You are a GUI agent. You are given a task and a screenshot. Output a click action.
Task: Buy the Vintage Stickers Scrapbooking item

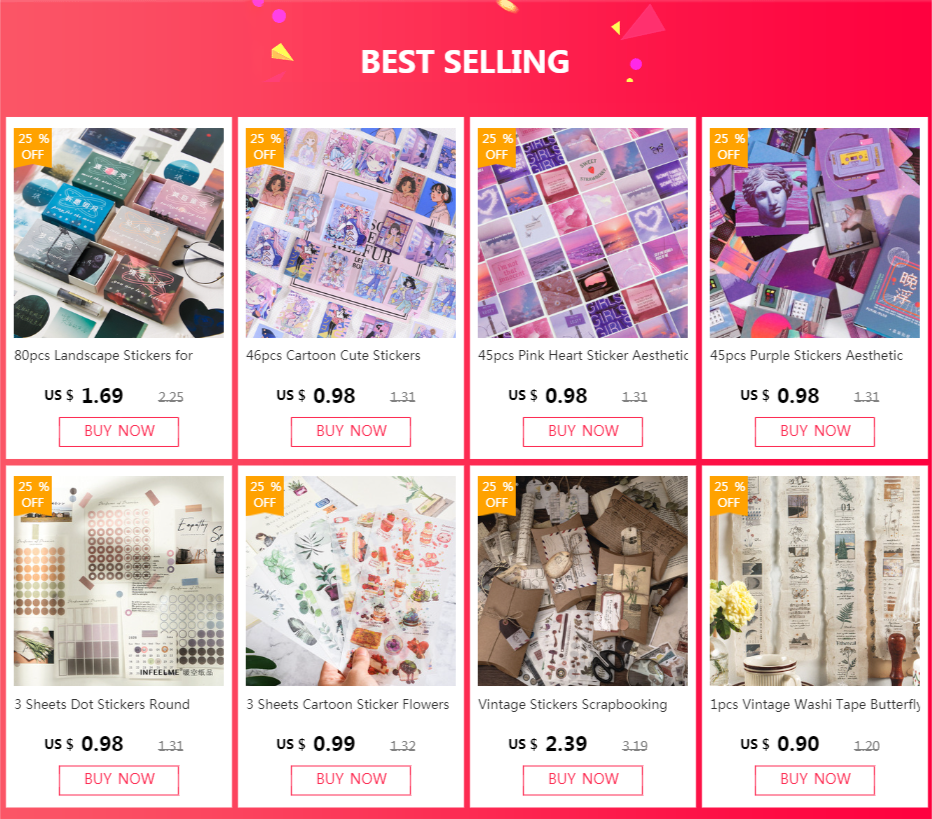tap(582, 780)
